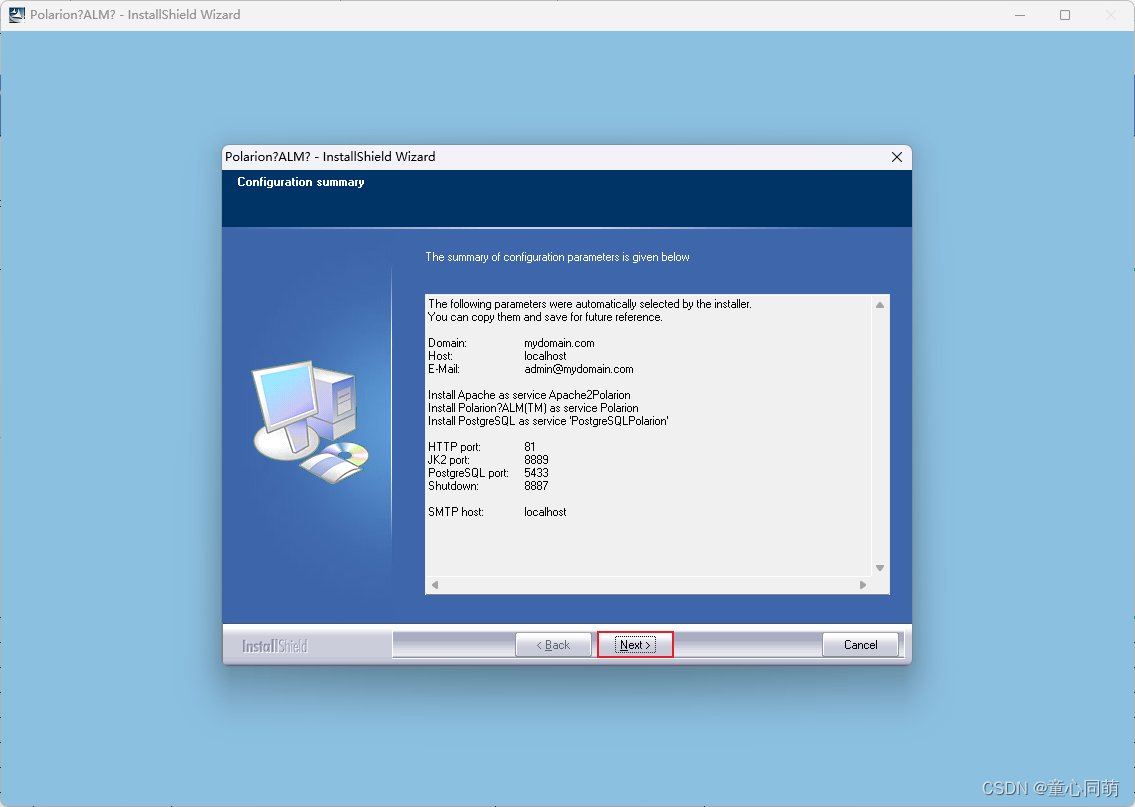The width and height of the screenshot is (1135, 807).
Task: Minimize the outer Polarion installer window
Action: tap(1020, 14)
